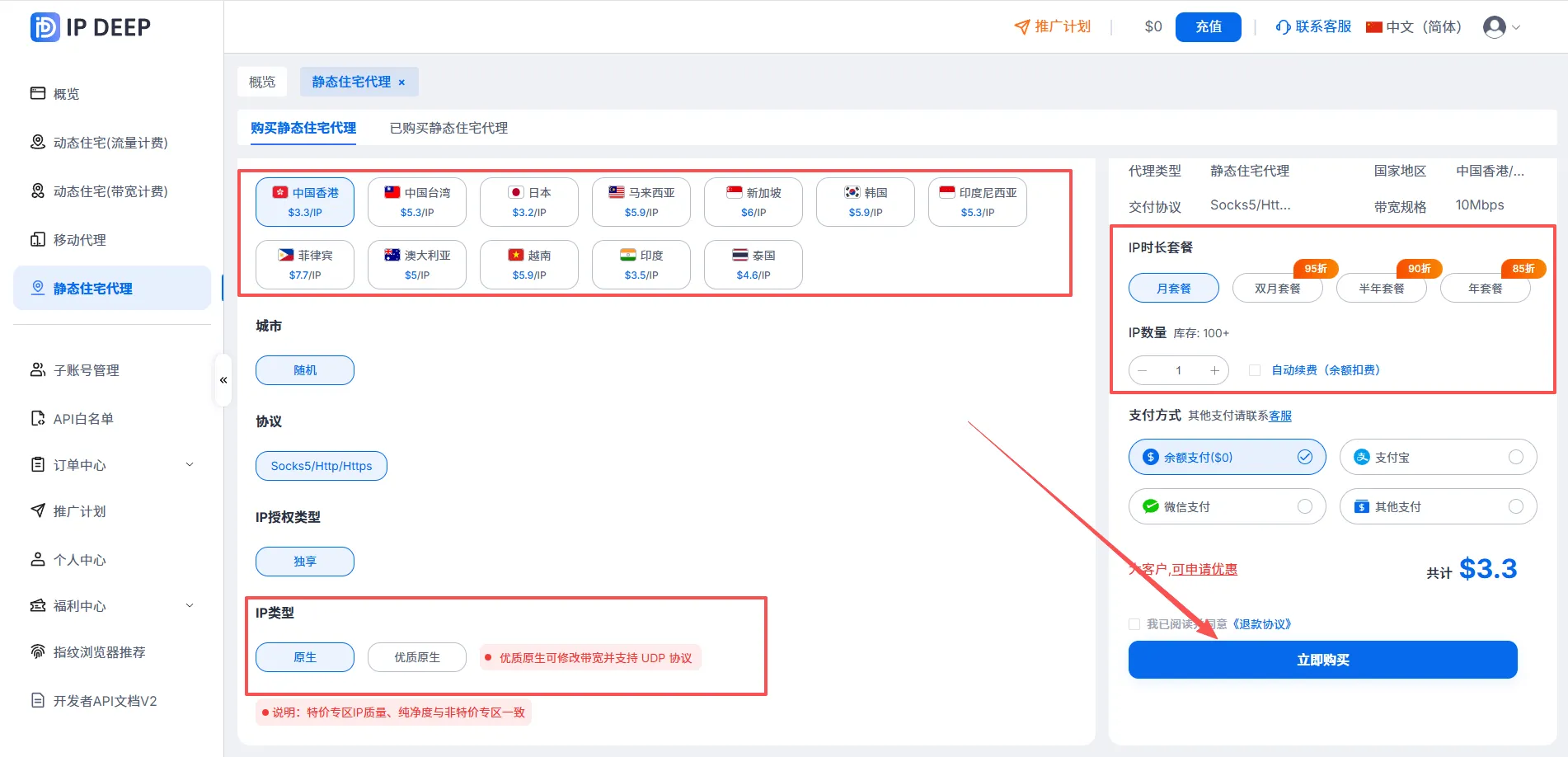Click the 开发者API文档V2 document icon
The image size is (1568, 757).
(x=38, y=700)
